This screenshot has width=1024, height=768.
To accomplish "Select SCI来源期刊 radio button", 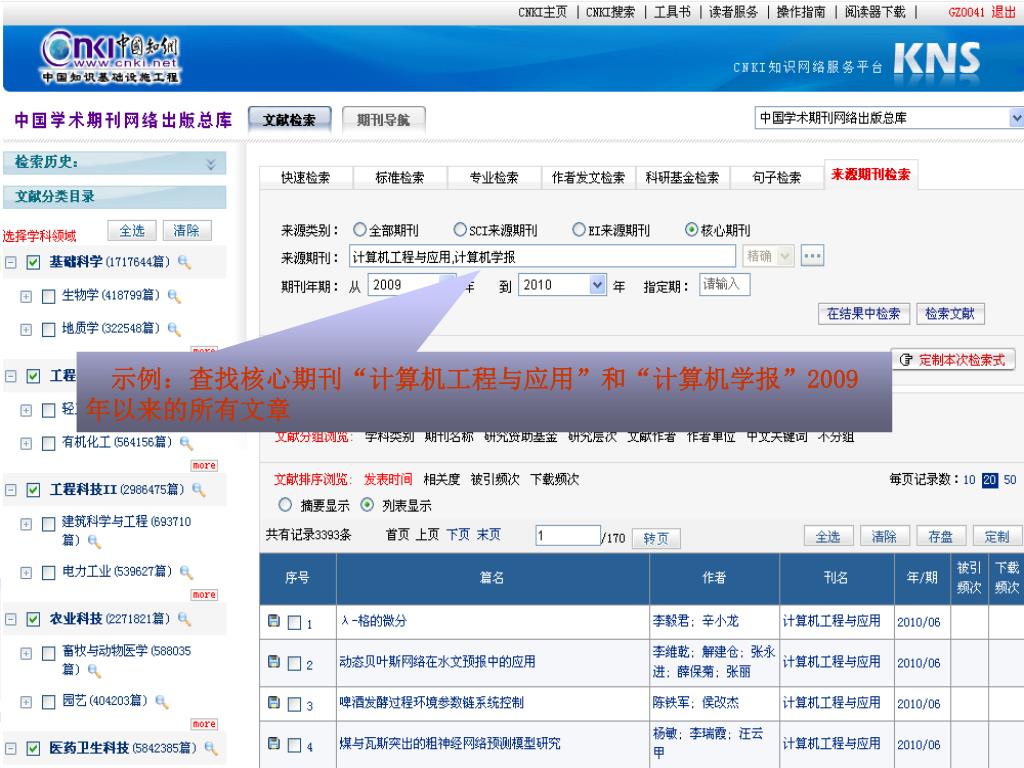I will pos(460,229).
